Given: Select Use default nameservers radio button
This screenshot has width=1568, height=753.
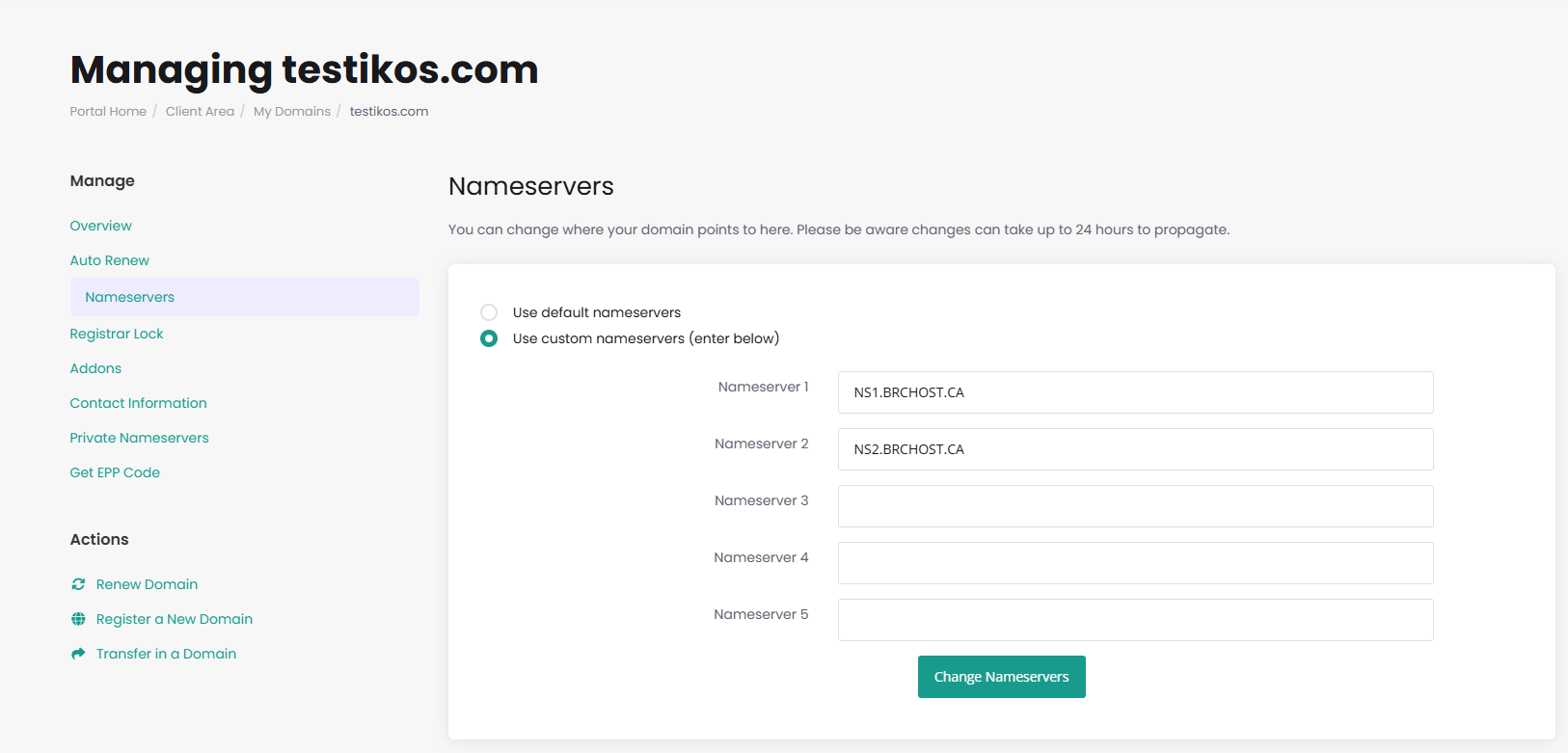Looking at the screenshot, I should [x=489, y=312].
